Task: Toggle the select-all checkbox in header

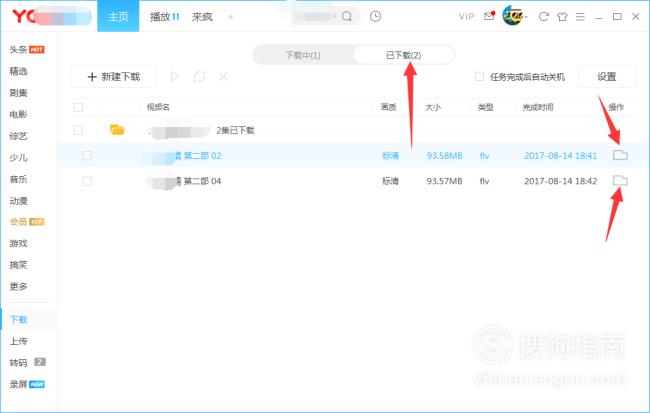Action: (x=78, y=107)
